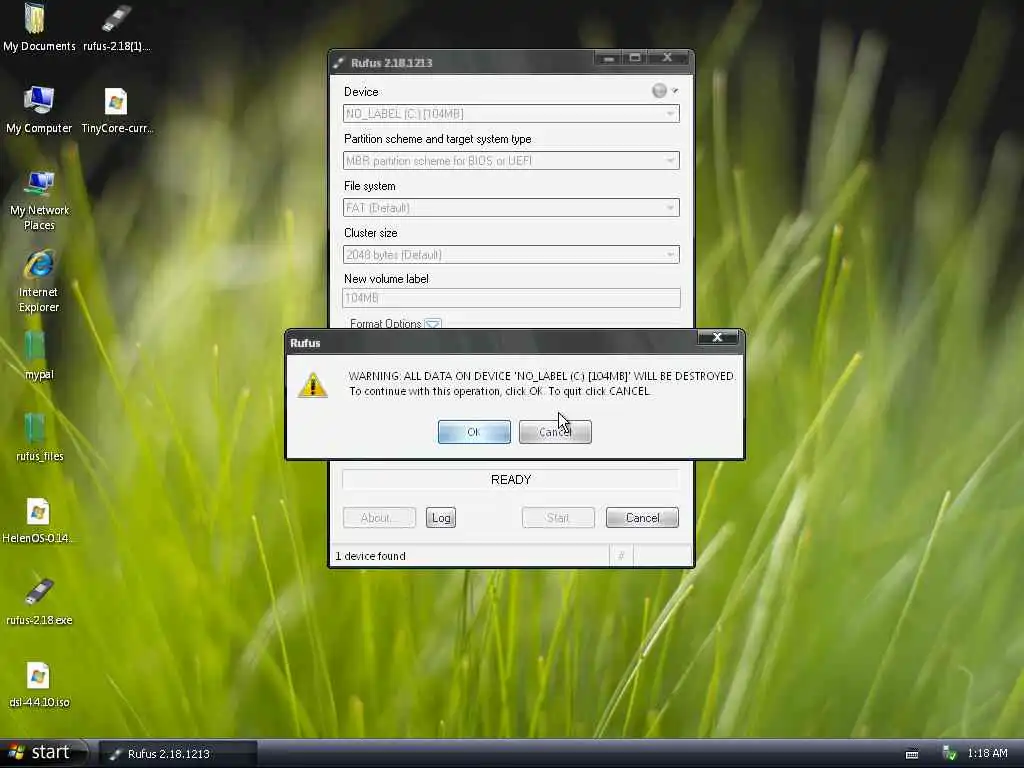
Task: Select the rufus-2.18(1) desktop icon
Action: pyautogui.click(x=117, y=27)
